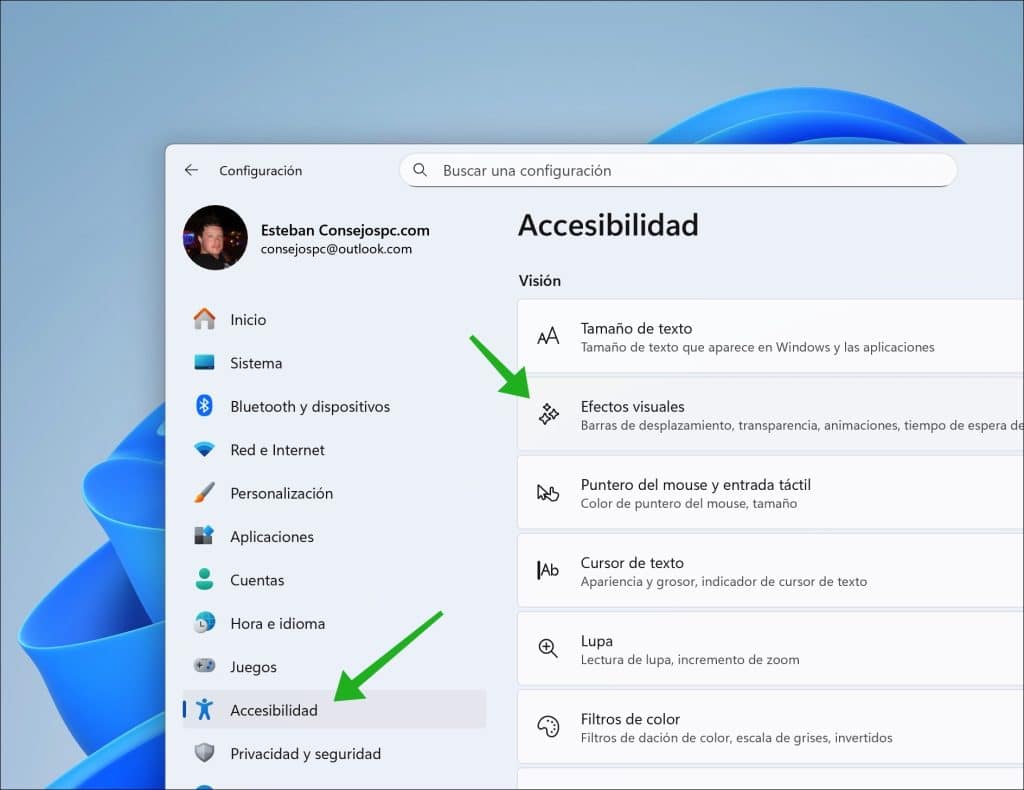Screen dimensions: 1024x790
Task: Open Sistema settings section
Action: coord(256,363)
